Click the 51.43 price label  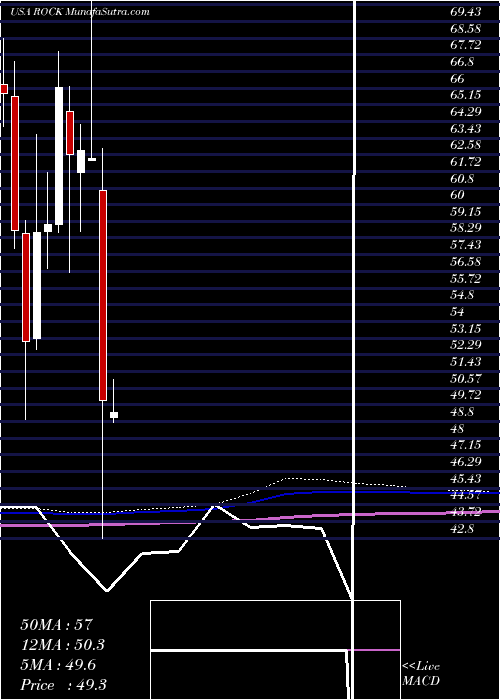tap(466, 362)
